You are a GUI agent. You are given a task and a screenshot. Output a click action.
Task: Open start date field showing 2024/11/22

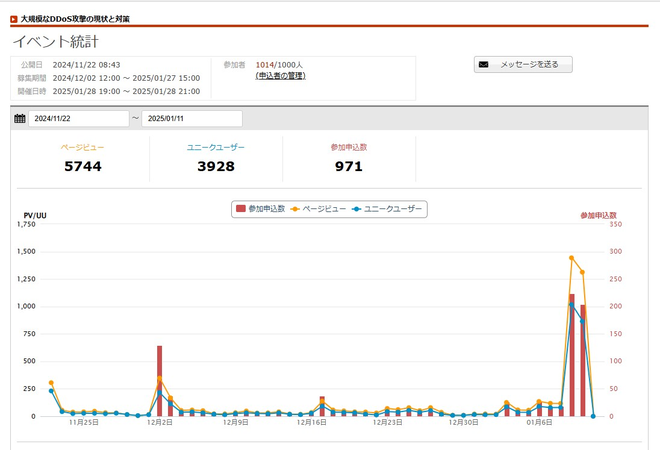click(x=78, y=118)
